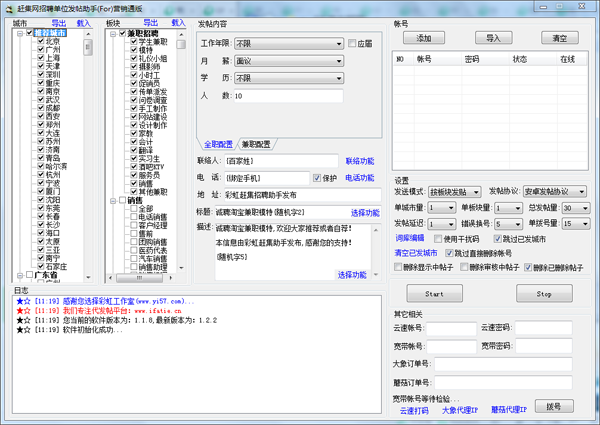Uncheck the 北京 city checkbox
This screenshot has height=425, width=600.
(41, 41)
